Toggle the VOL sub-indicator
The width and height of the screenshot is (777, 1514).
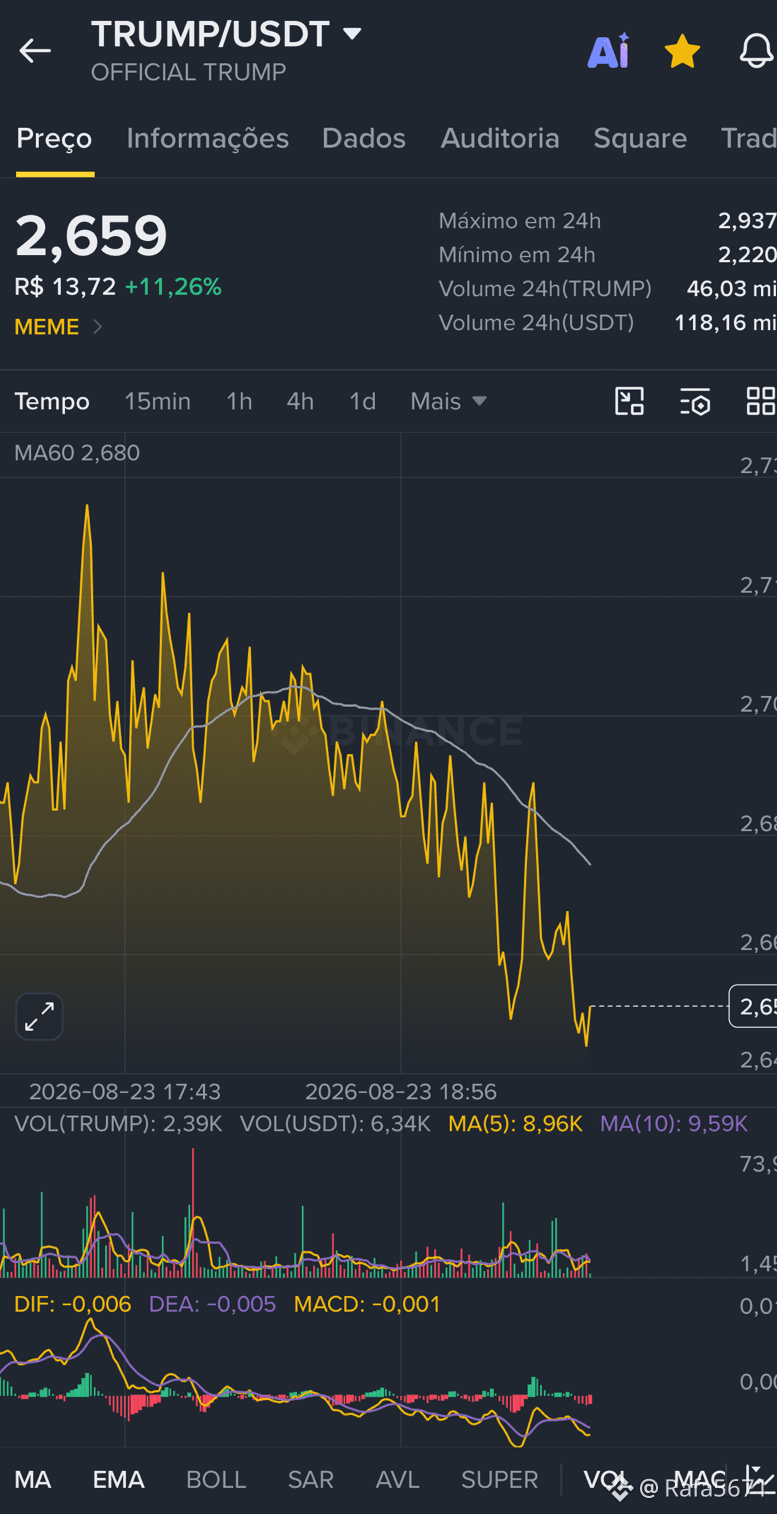click(x=606, y=1479)
